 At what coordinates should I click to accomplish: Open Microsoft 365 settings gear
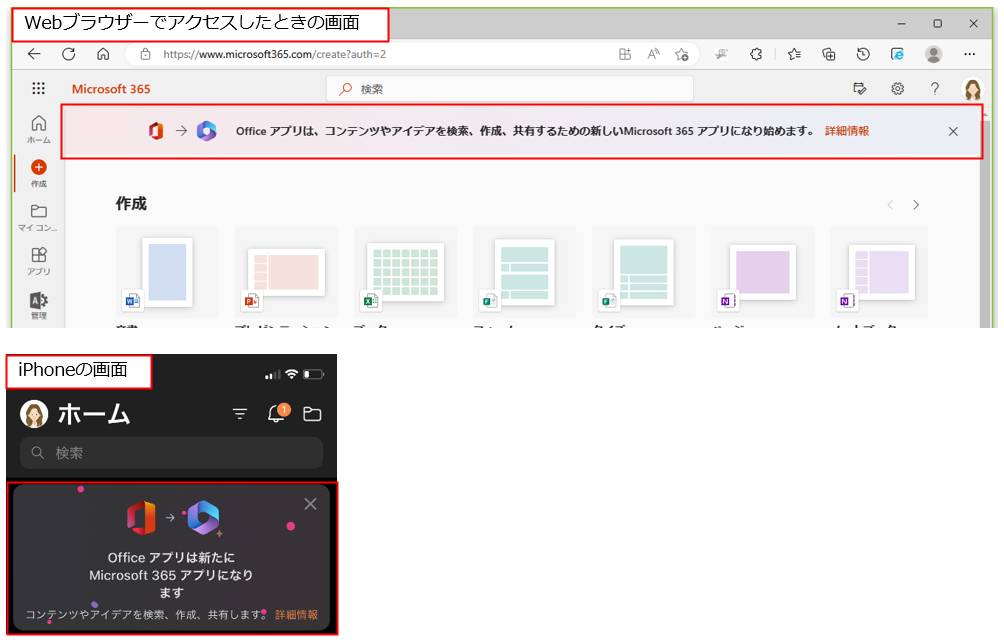tap(898, 88)
